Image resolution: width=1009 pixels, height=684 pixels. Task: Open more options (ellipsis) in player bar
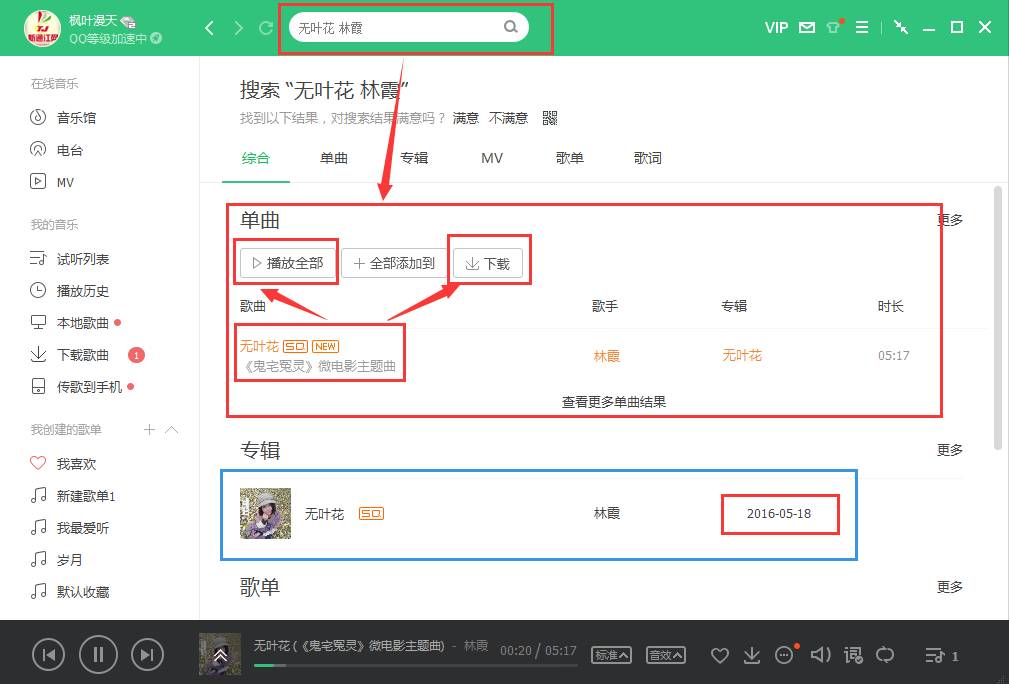[784, 655]
